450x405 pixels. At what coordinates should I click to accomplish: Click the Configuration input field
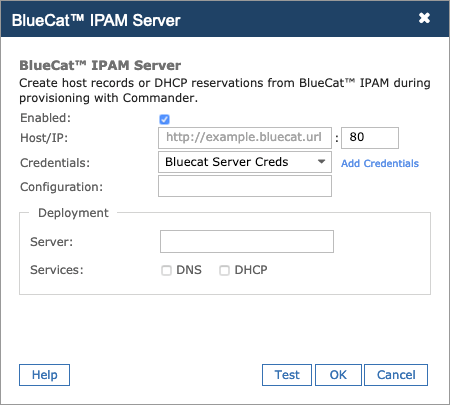coord(245,186)
